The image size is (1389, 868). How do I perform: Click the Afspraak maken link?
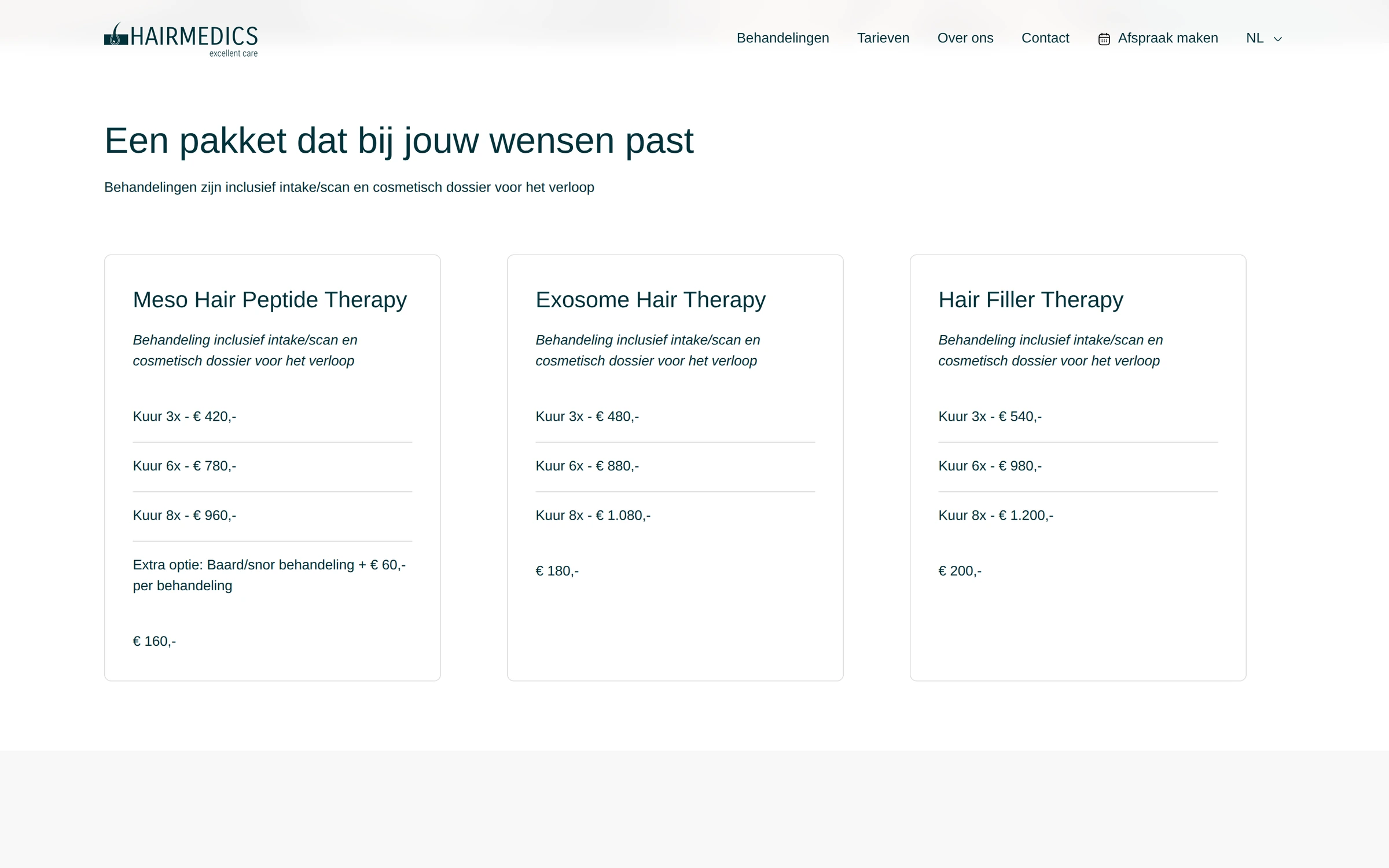pyautogui.click(x=1167, y=38)
